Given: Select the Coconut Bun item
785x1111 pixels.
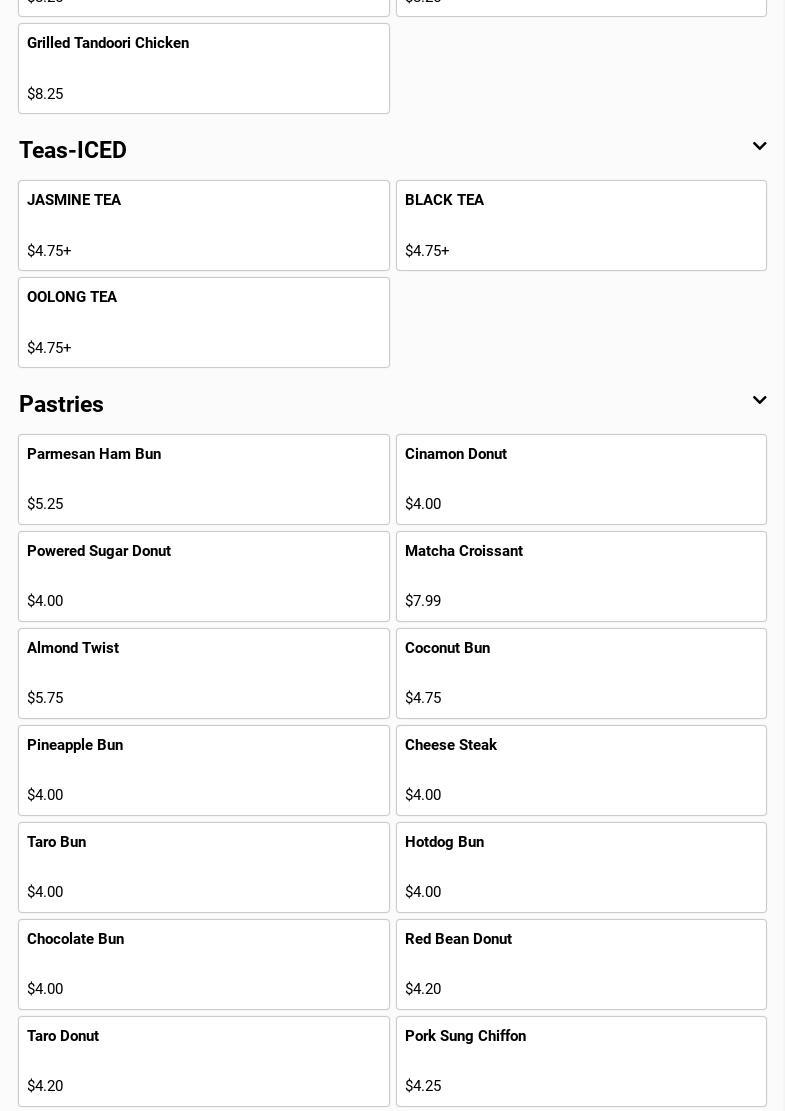Looking at the screenshot, I should point(581,673).
